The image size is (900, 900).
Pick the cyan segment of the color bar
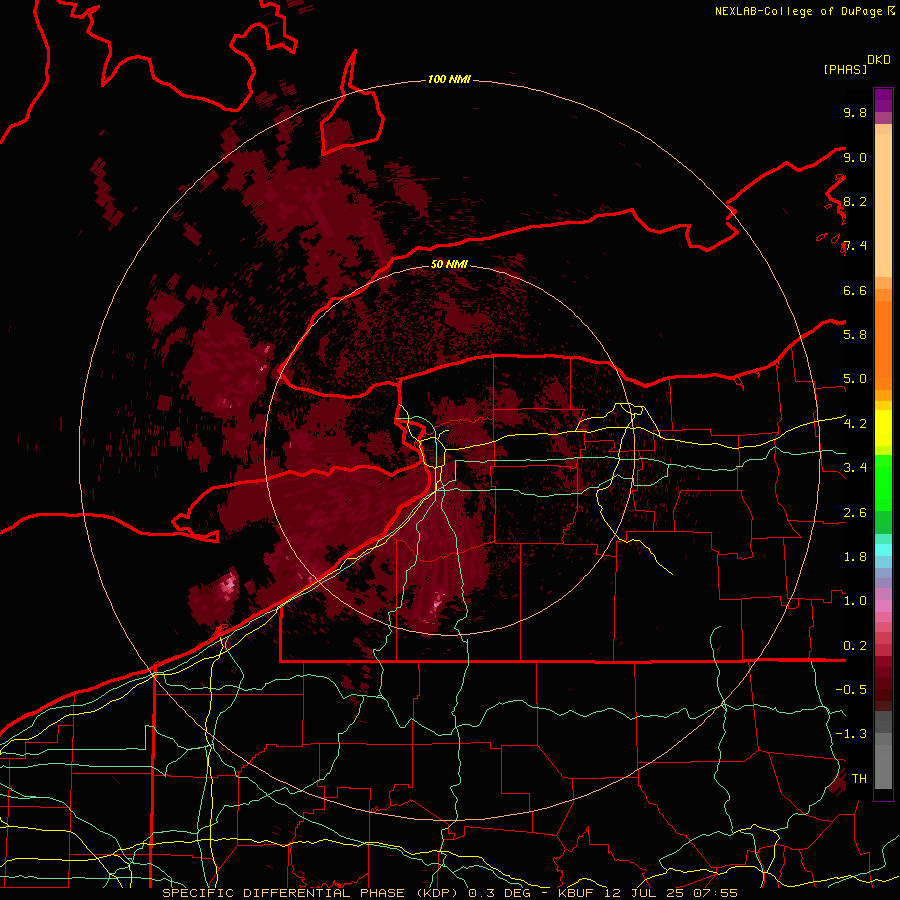(x=883, y=549)
